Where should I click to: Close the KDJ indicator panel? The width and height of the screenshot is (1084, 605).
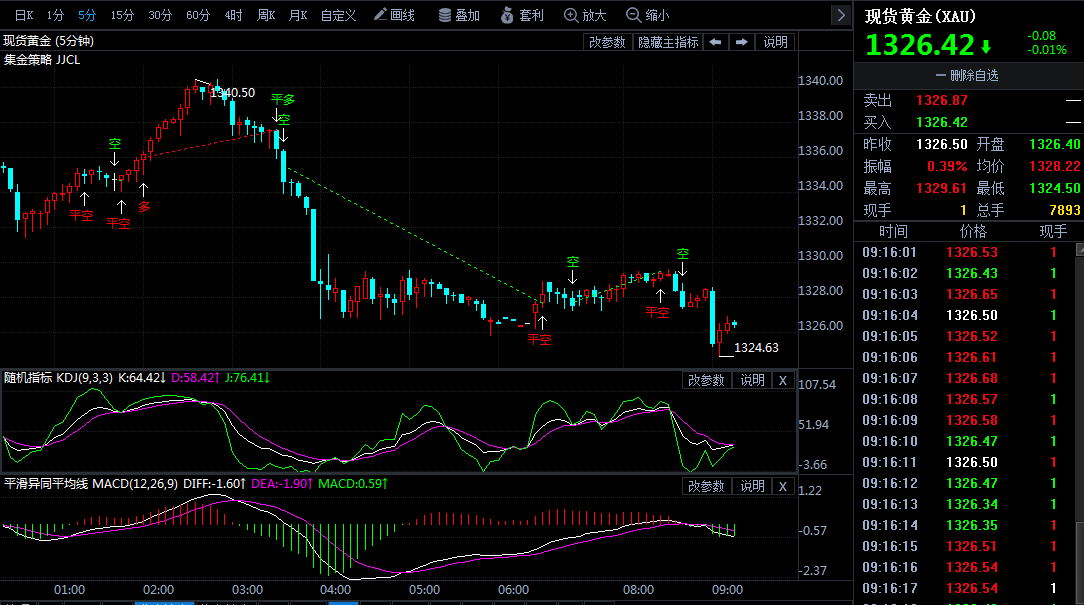783,380
